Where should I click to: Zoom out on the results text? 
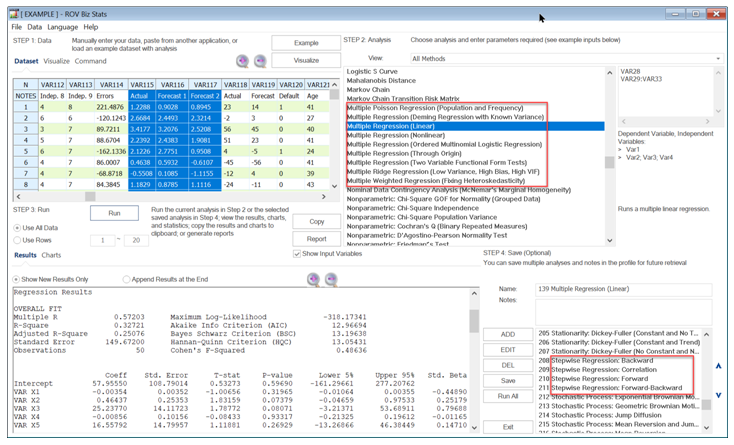[331, 279]
